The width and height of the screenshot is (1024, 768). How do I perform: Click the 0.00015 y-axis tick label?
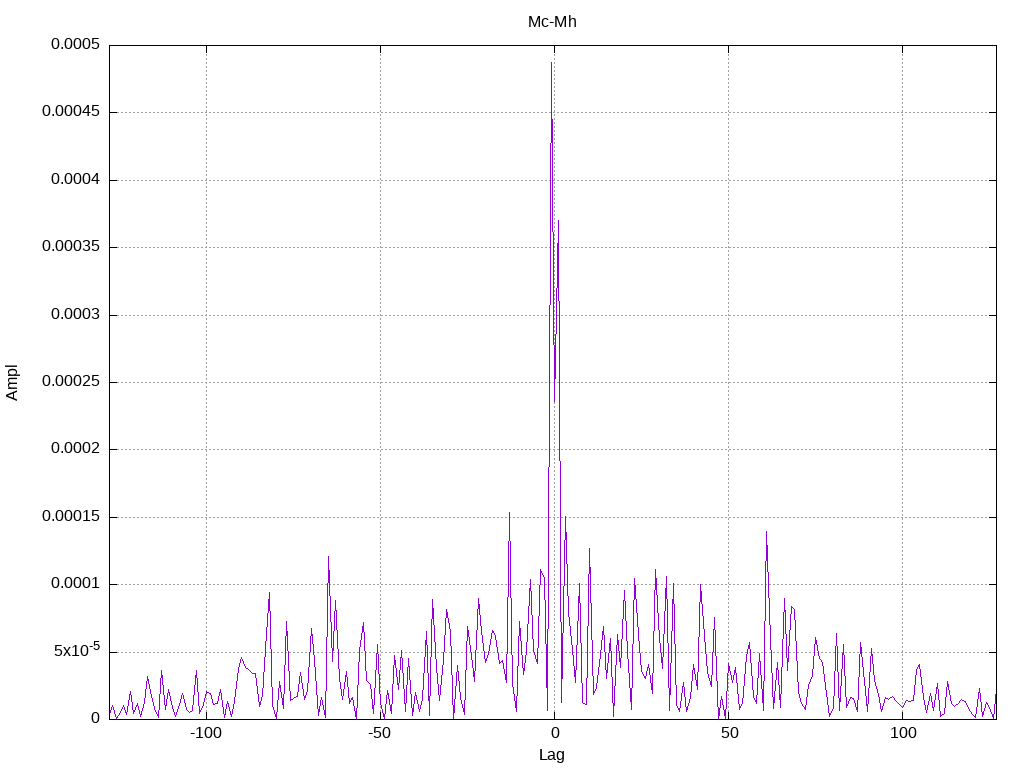coord(71,517)
